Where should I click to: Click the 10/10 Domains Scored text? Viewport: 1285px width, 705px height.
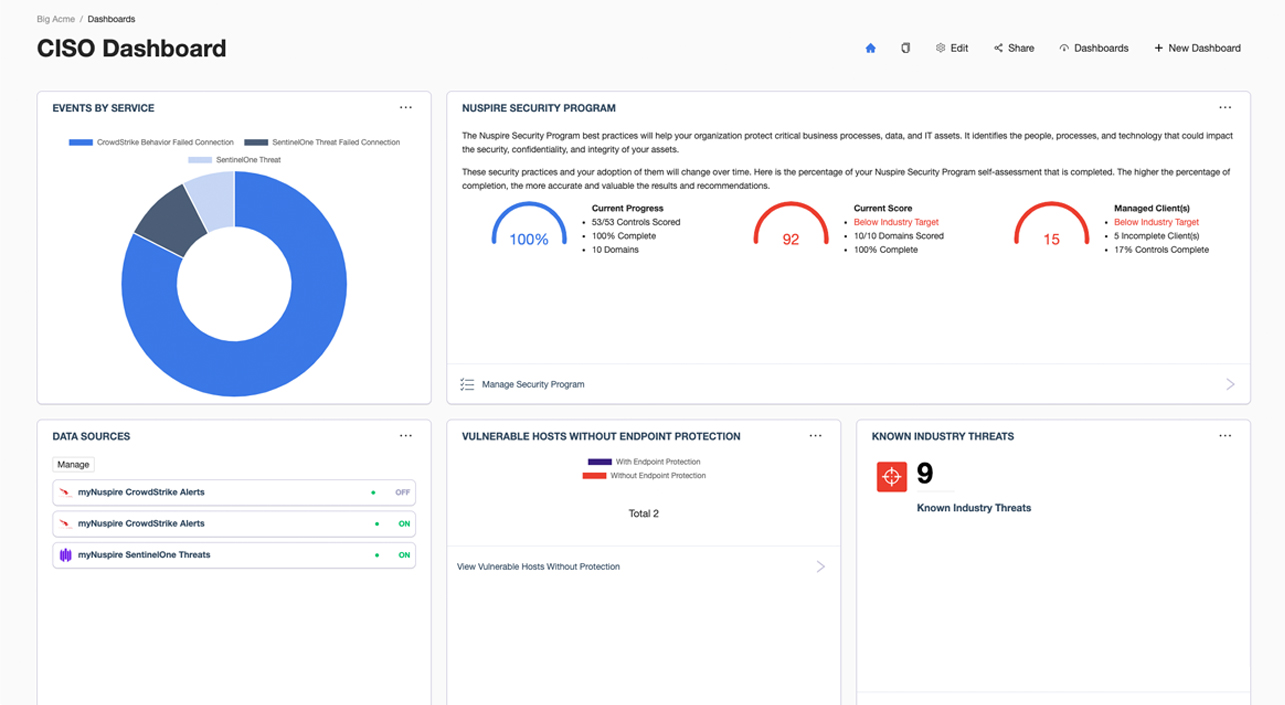898,236
